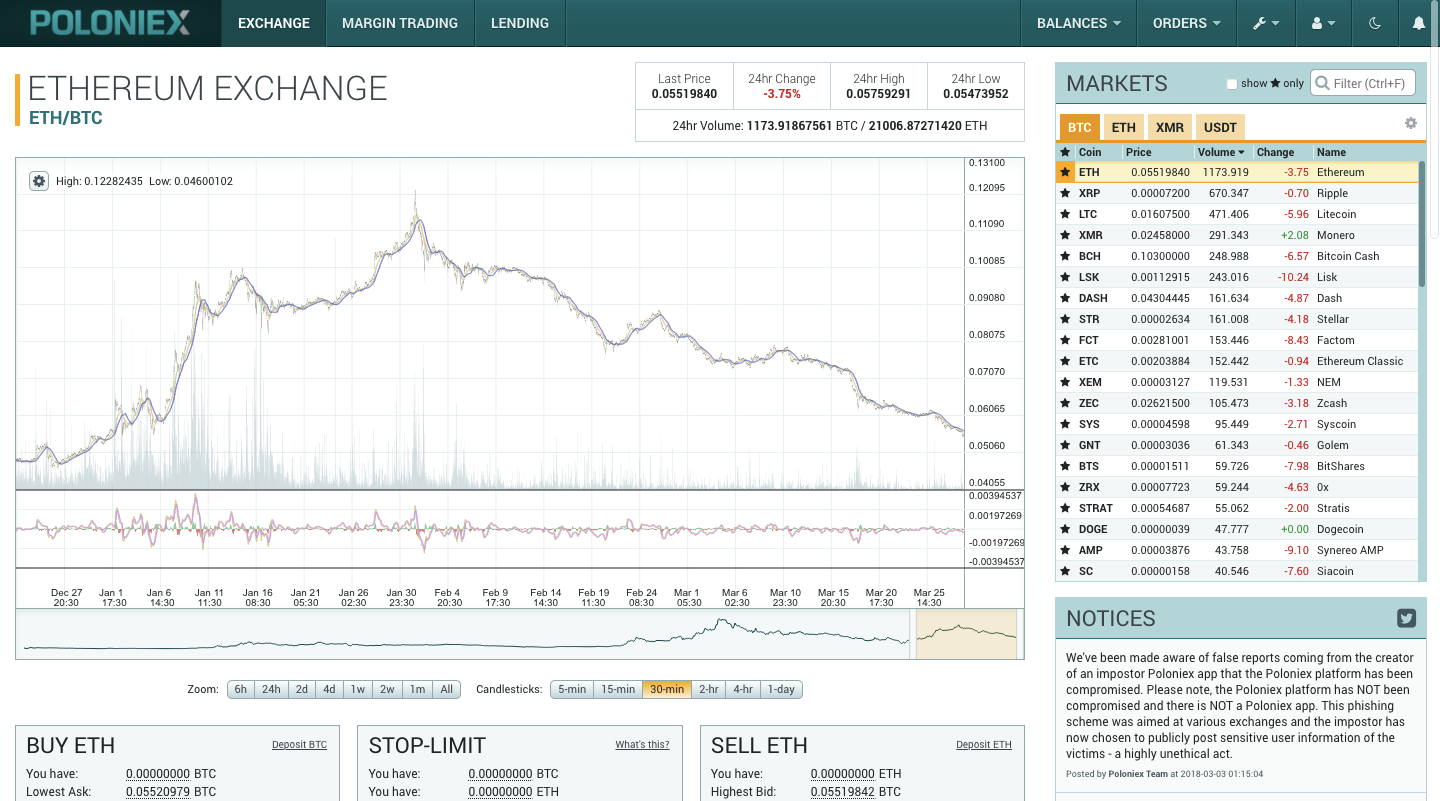Set chart zoom to 1w
1440x801 pixels.
357,689
